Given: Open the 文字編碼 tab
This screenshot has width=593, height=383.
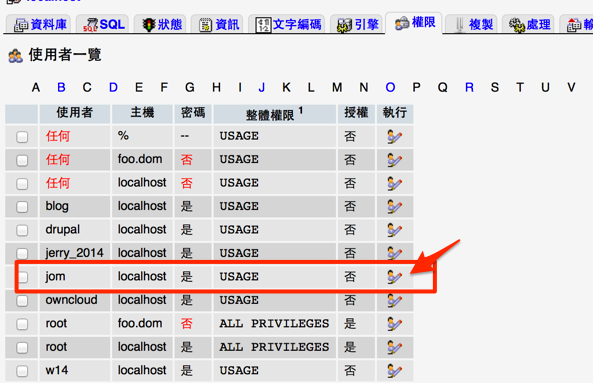Looking at the screenshot, I should click(288, 25).
